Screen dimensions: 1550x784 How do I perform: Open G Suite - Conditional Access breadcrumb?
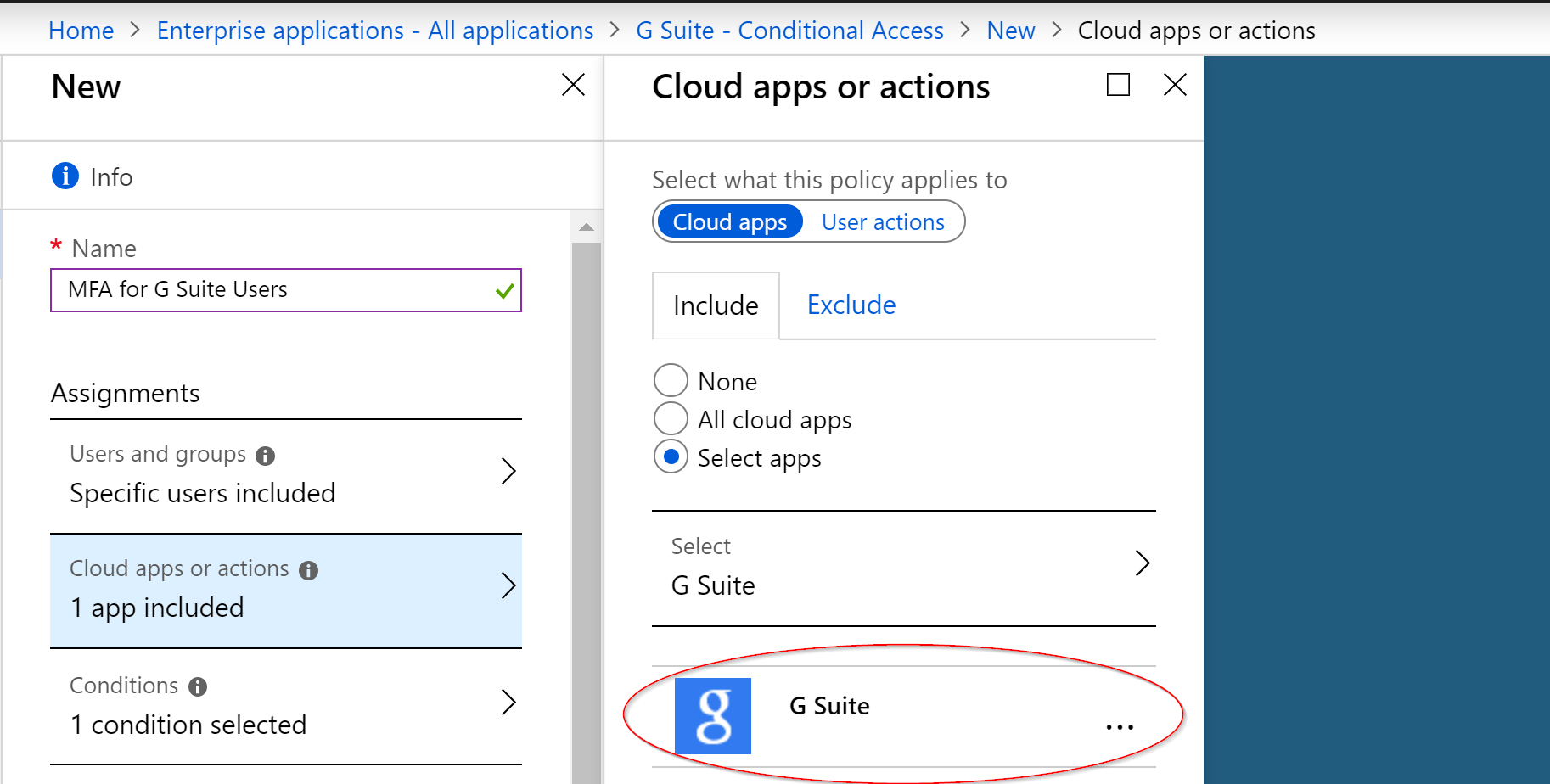[789, 31]
